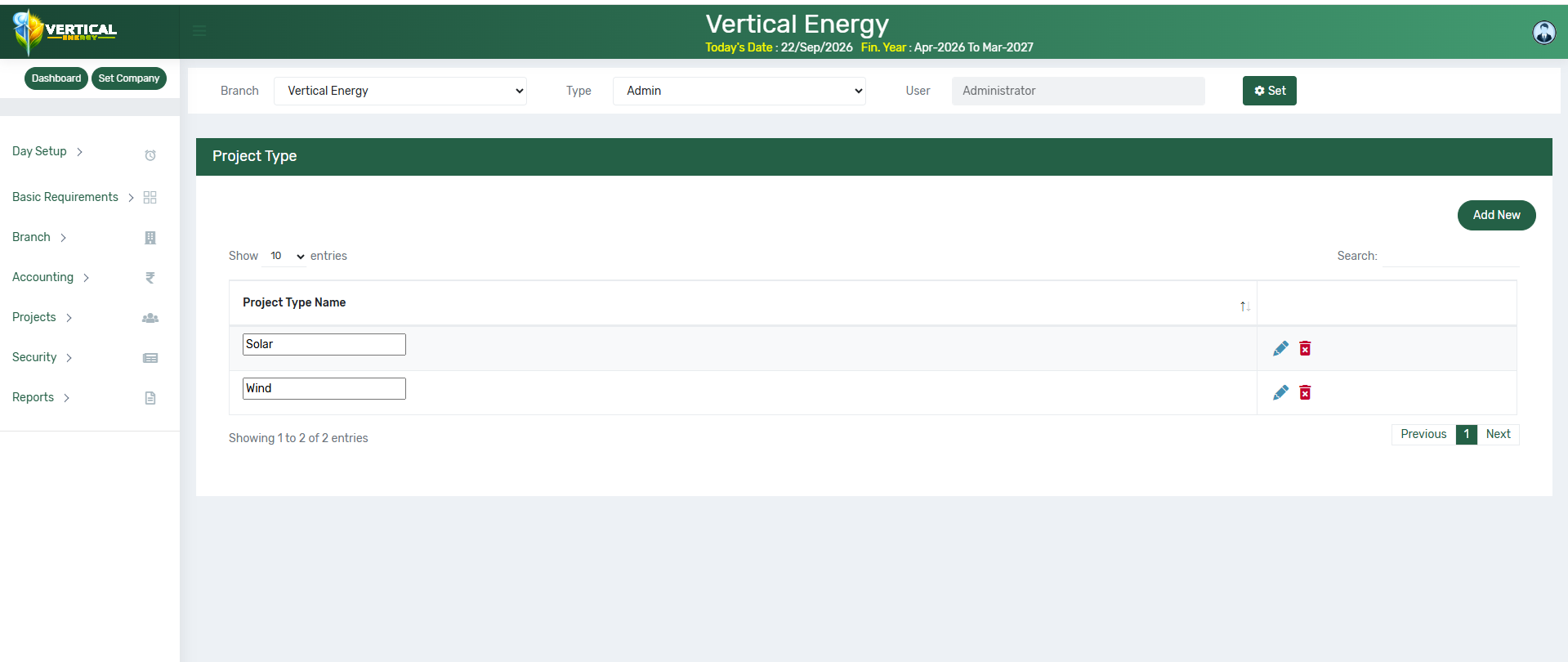The height and width of the screenshot is (662, 1568).
Task: Open the Type dropdown showing Admin
Action: click(739, 91)
